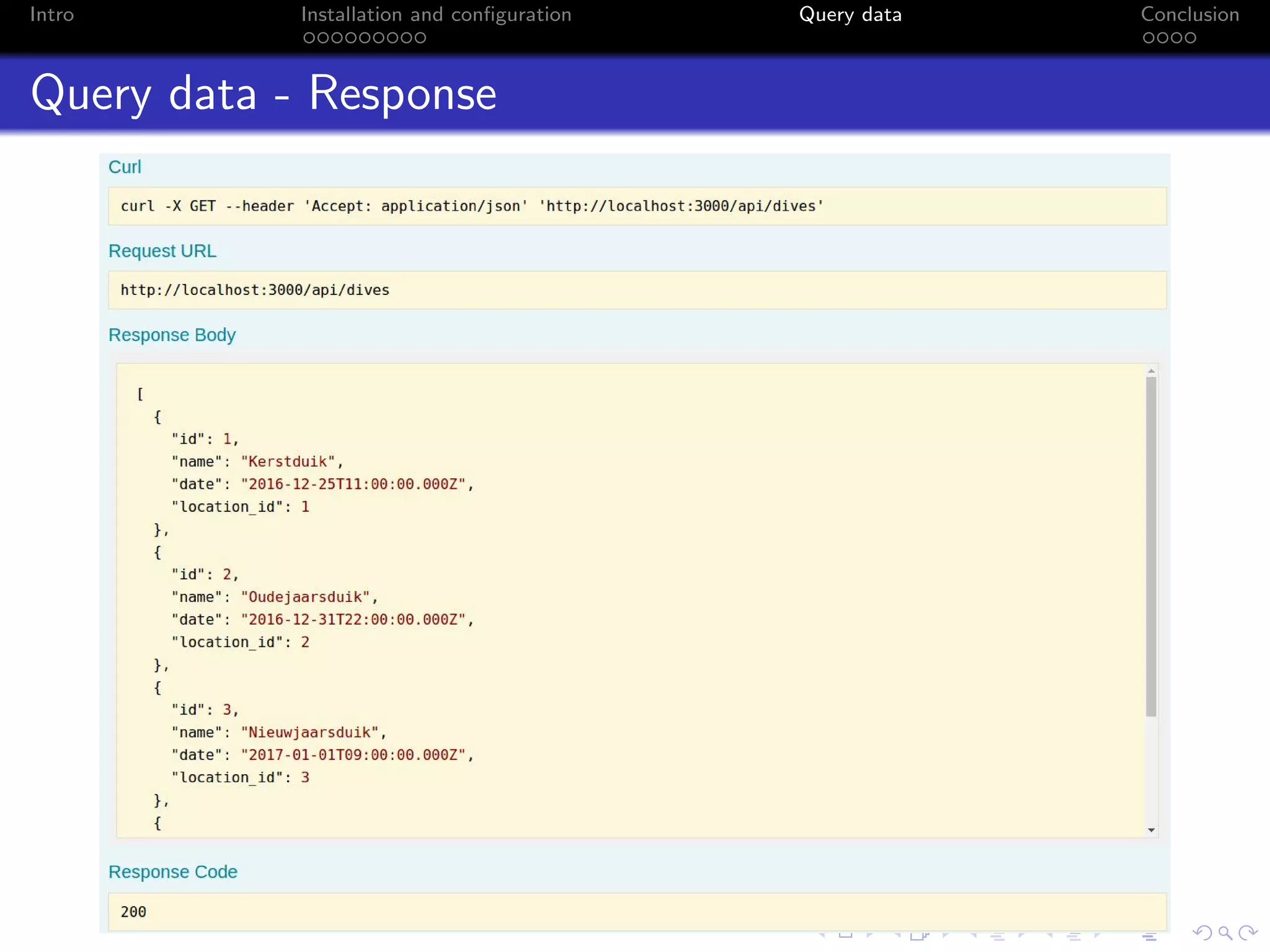Viewport: 1270px width, 952px height.
Task: Click the "location_id": 1 line
Action: coord(240,507)
